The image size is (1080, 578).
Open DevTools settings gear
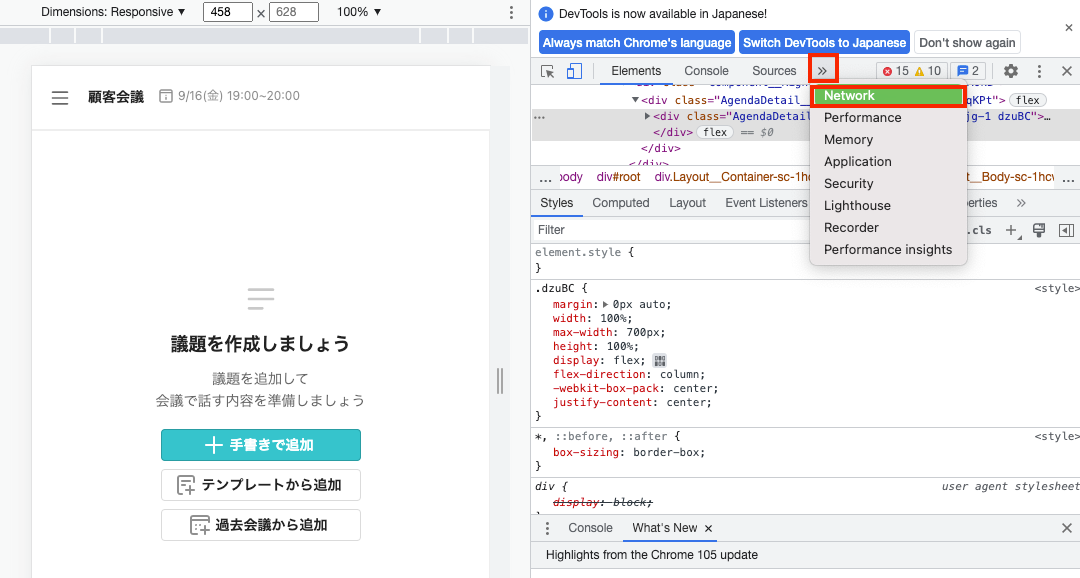1010,71
